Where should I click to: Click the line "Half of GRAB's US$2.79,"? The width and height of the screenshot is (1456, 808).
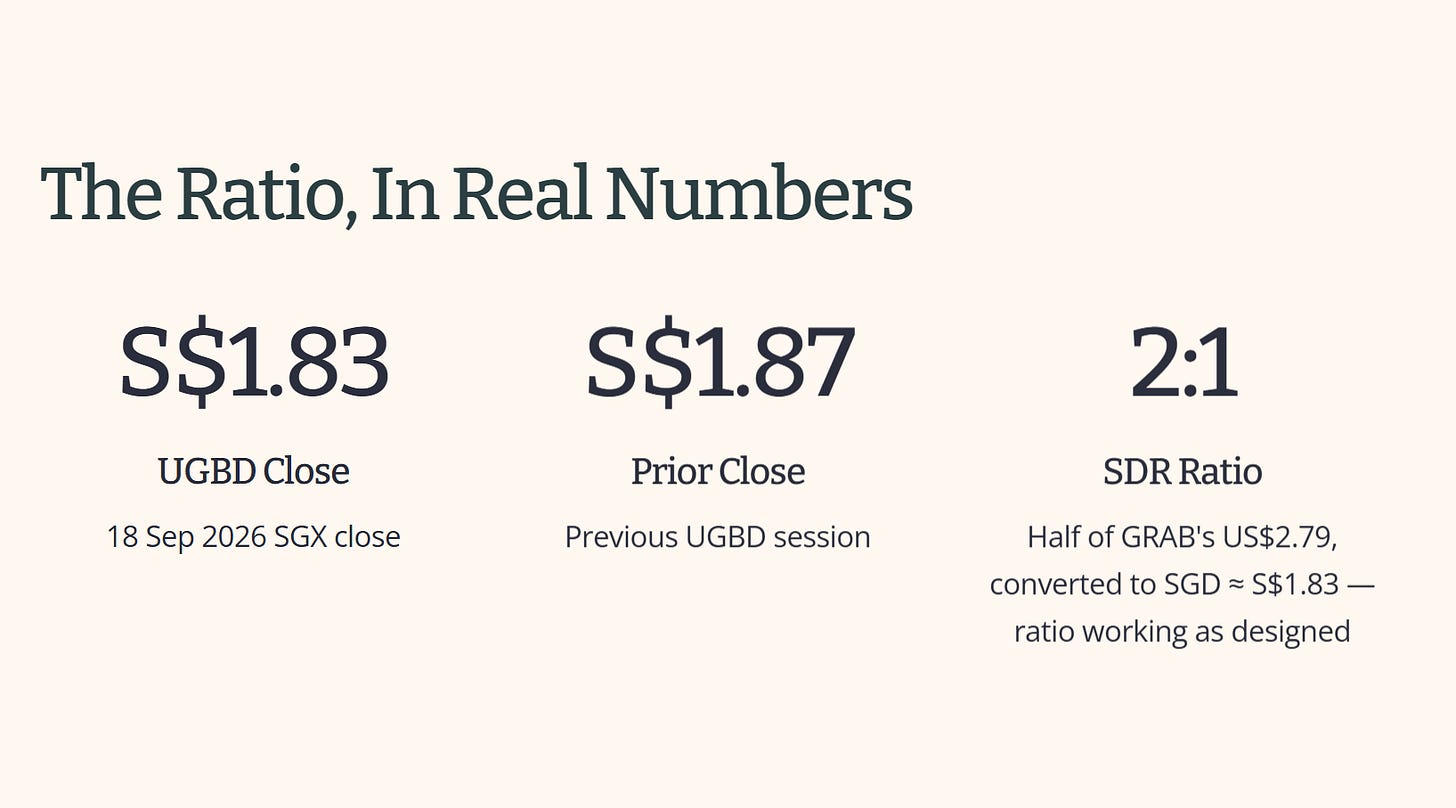click(1183, 537)
